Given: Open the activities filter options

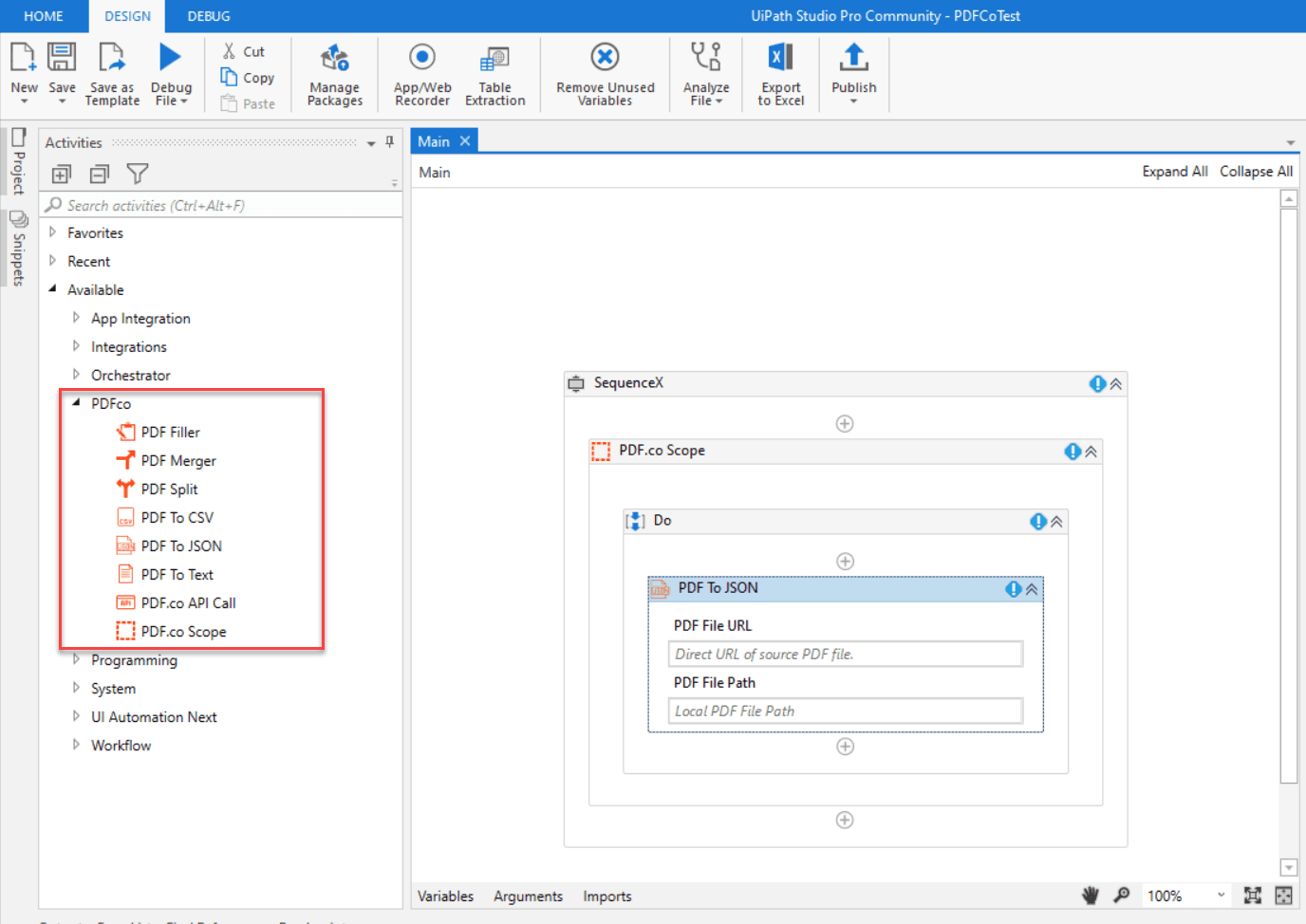Looking at the screenshot, I should (x=138, y=174).
